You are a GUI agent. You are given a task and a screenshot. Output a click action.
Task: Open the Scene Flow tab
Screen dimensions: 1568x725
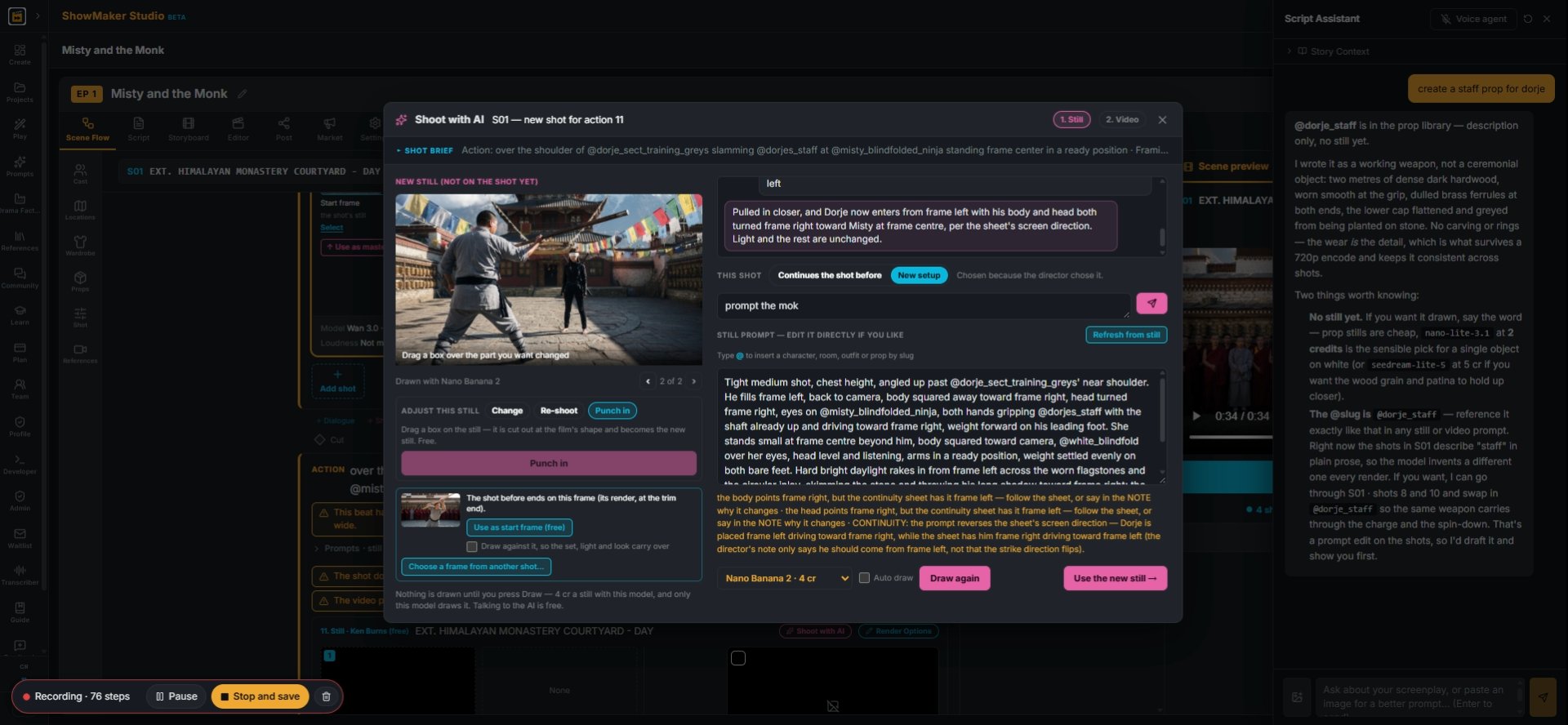pyautogui.click(x=87, y=129)
